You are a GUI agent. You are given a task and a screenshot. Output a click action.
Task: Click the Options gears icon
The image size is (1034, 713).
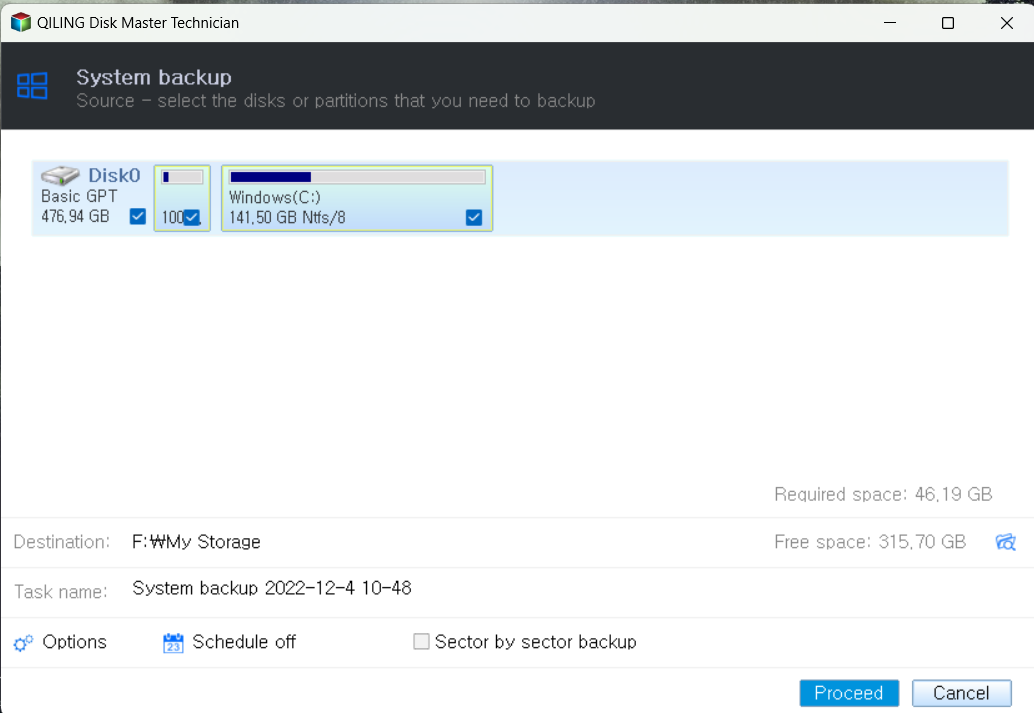click(x=24, y=642)
